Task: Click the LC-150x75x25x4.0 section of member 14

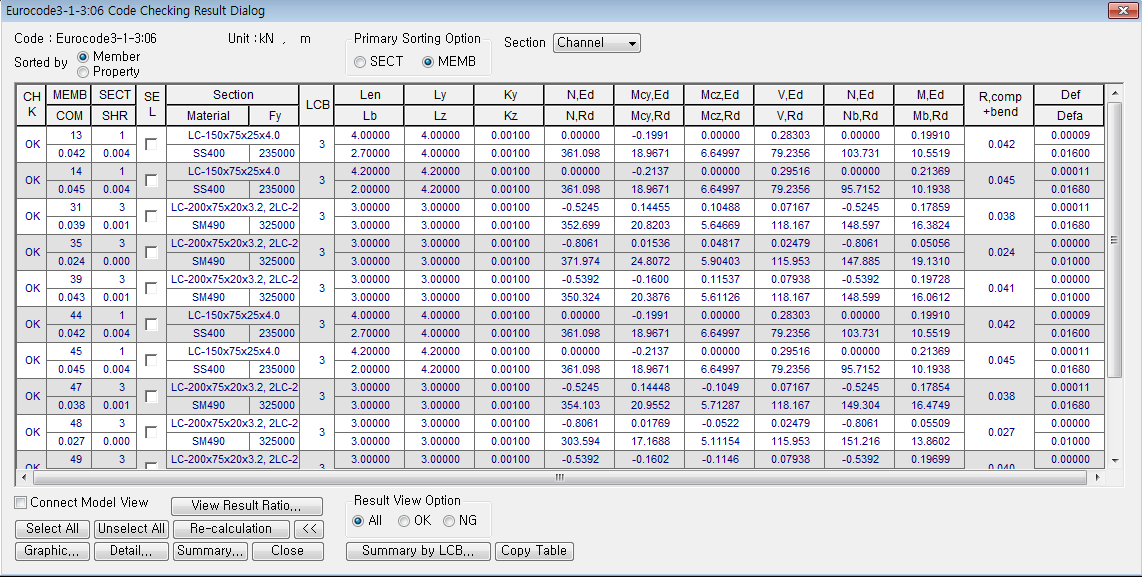Action: [233, 172]
